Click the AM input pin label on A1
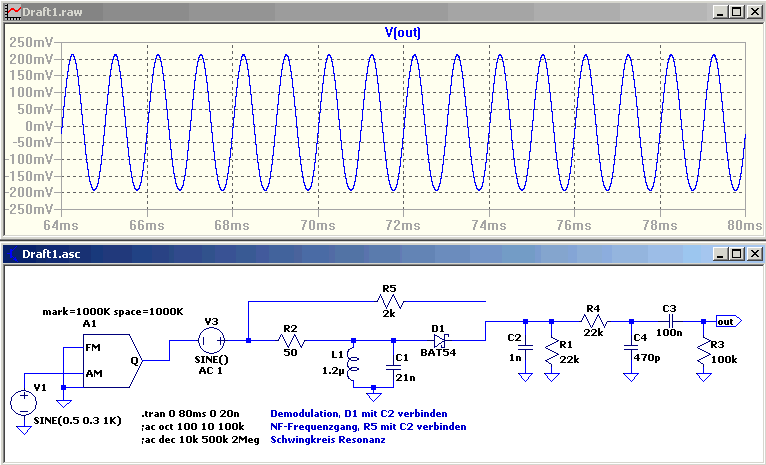Viewport: 766px width, 465px height. click(92, 374)
